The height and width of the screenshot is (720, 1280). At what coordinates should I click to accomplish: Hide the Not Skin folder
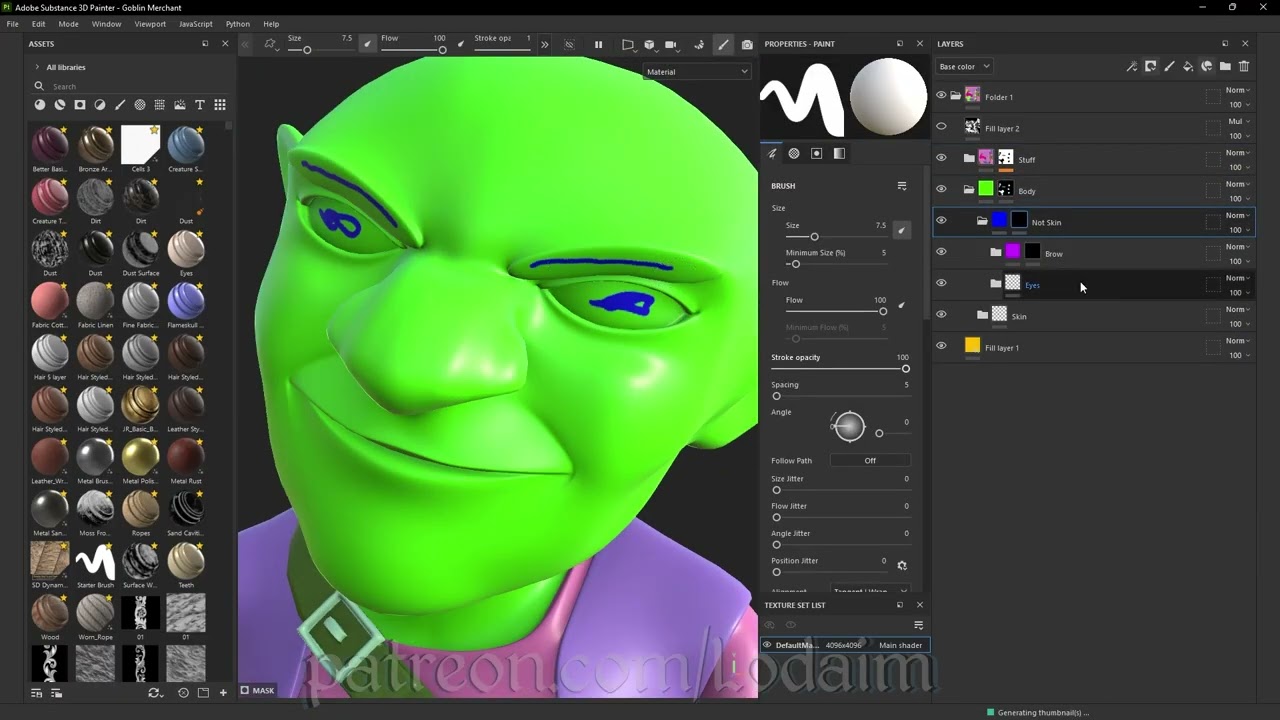pos(941,221)
